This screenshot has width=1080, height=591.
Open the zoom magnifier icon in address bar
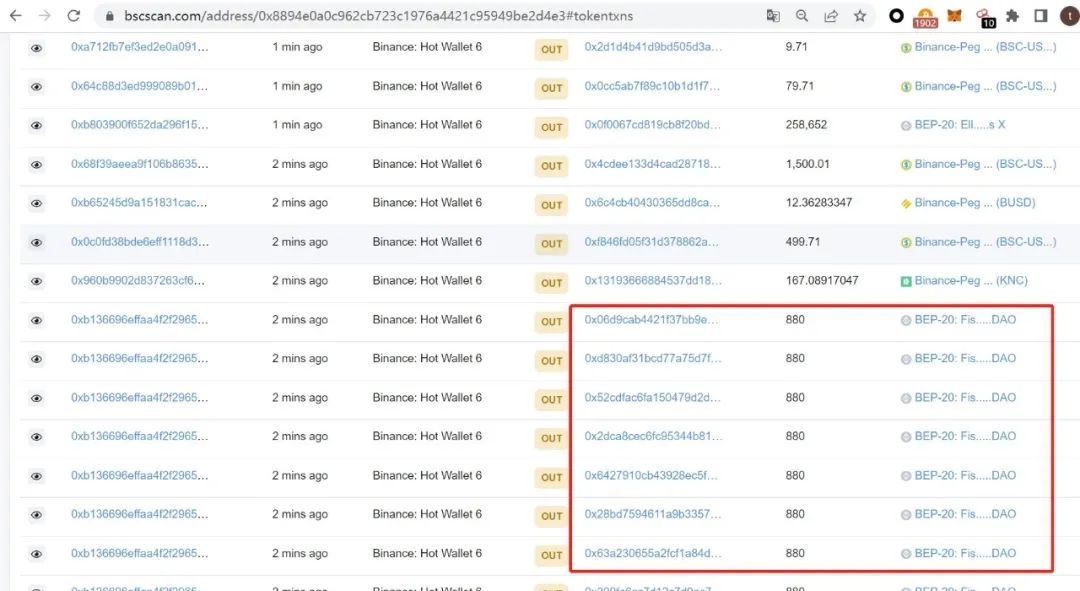tap(802, 15)
